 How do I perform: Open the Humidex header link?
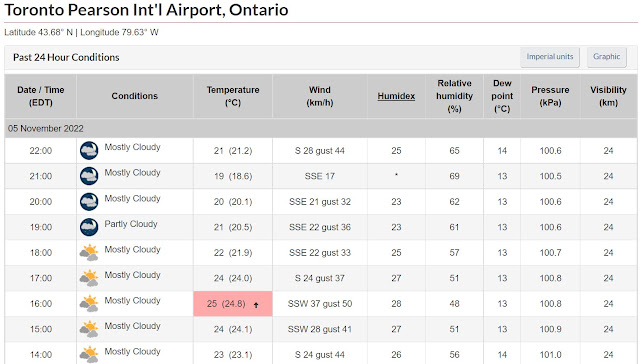click(396, 96)
